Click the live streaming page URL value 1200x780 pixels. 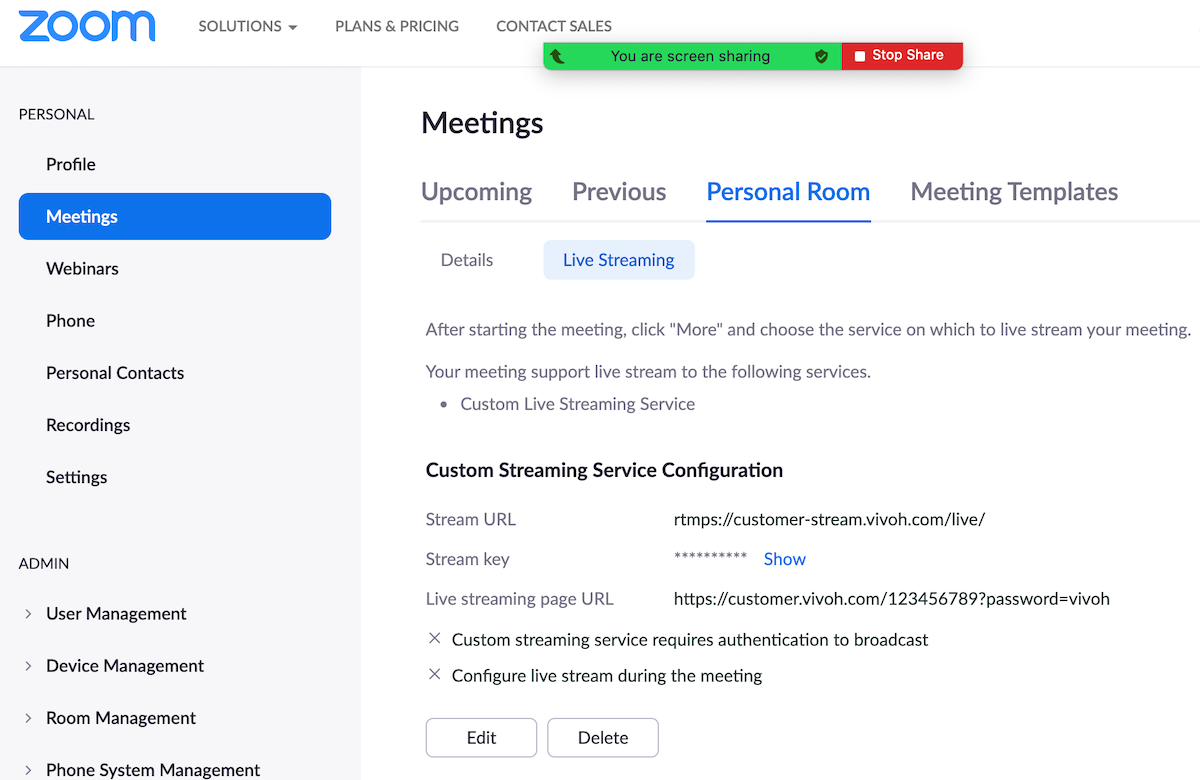892,599
